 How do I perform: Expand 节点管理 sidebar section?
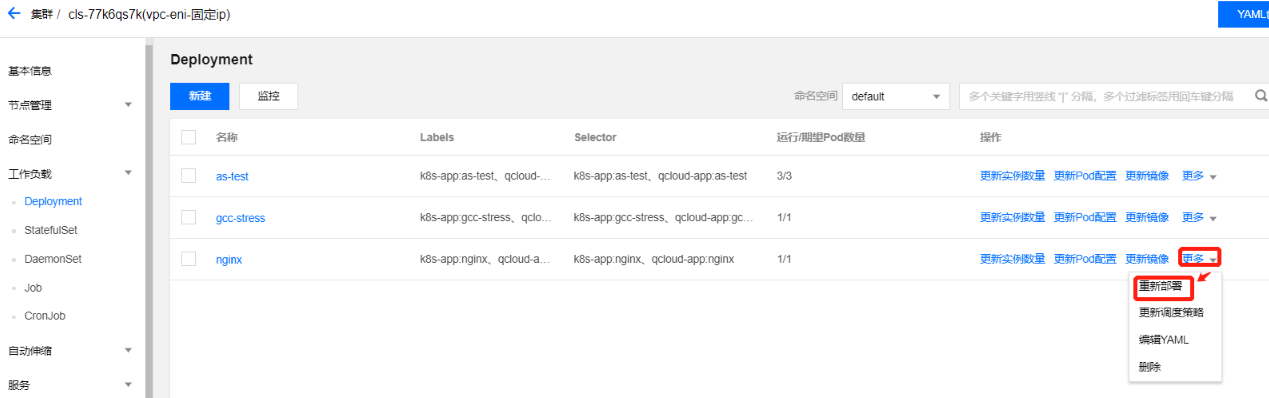tap(71, 105)
